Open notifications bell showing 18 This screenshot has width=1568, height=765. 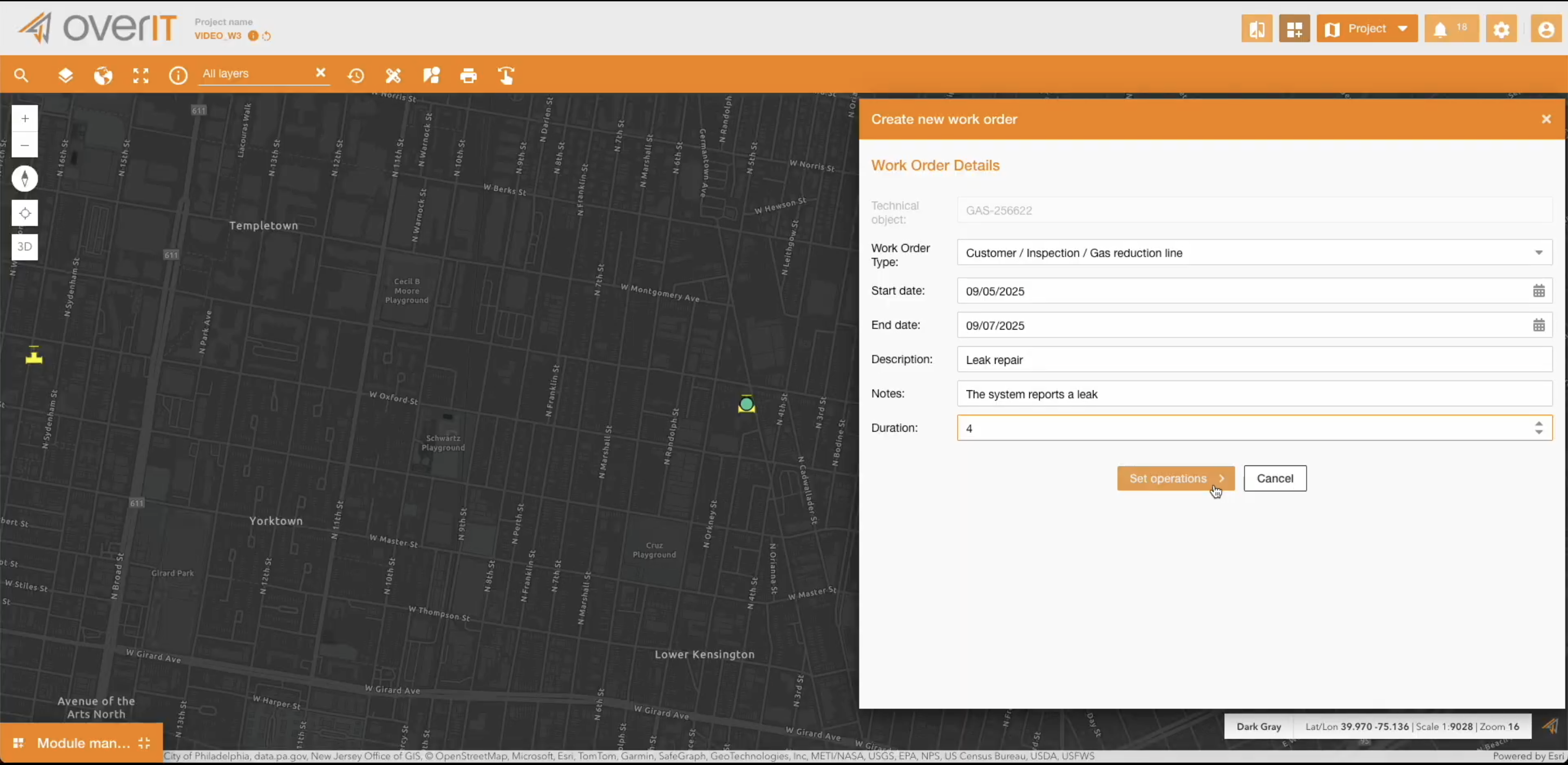[x=1452, y=29]
